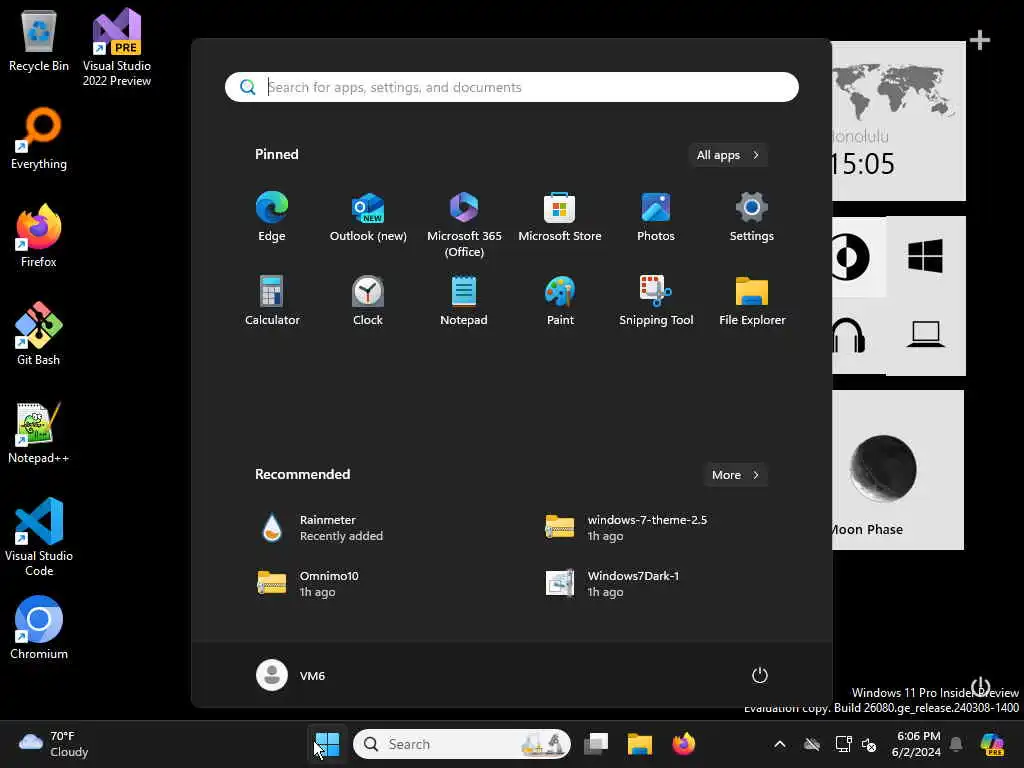Click the network icon in system tray
1024x768 pixels.
tap(843, 744)
